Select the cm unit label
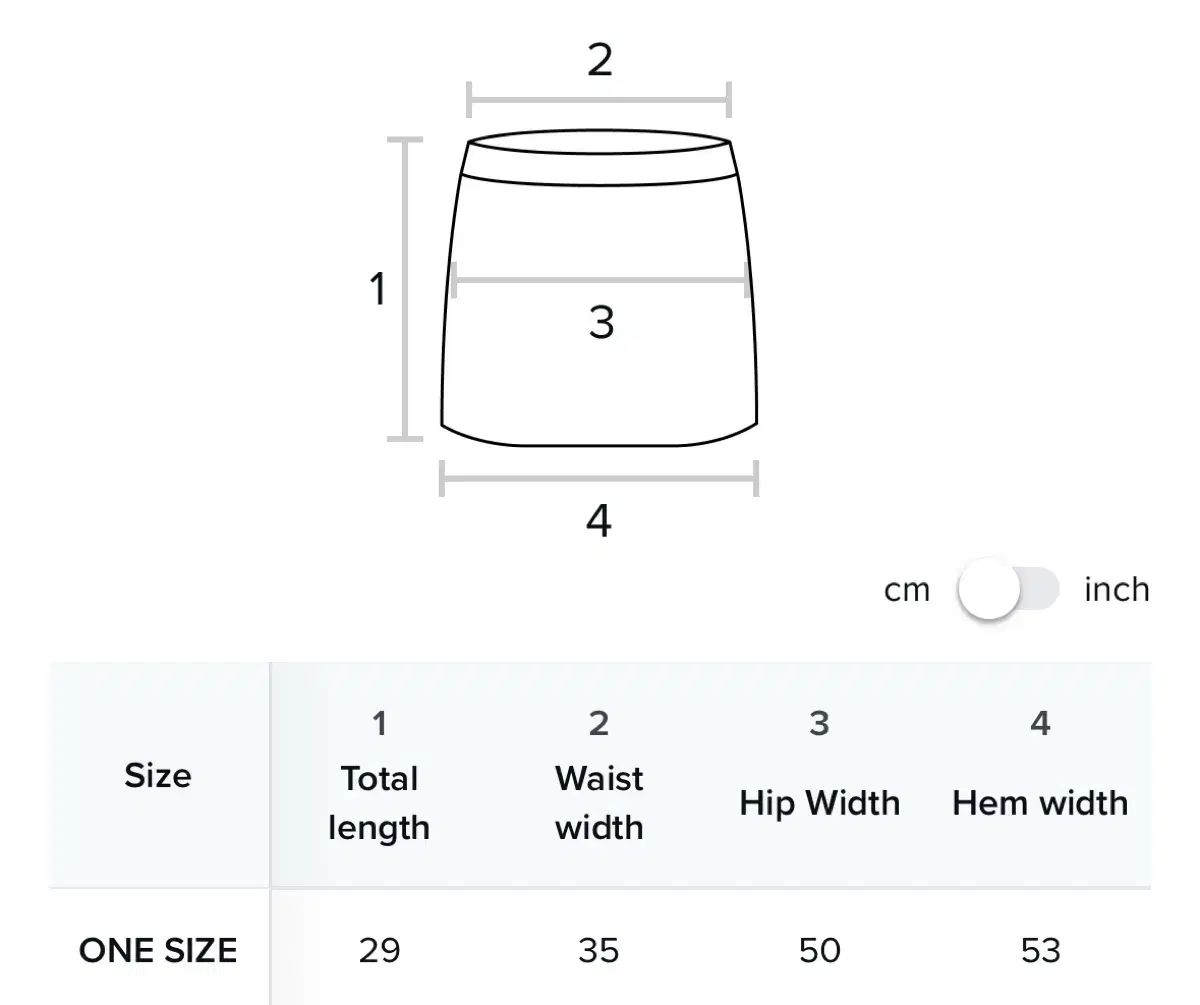1200x1005 pixels. tap(907, 590)
